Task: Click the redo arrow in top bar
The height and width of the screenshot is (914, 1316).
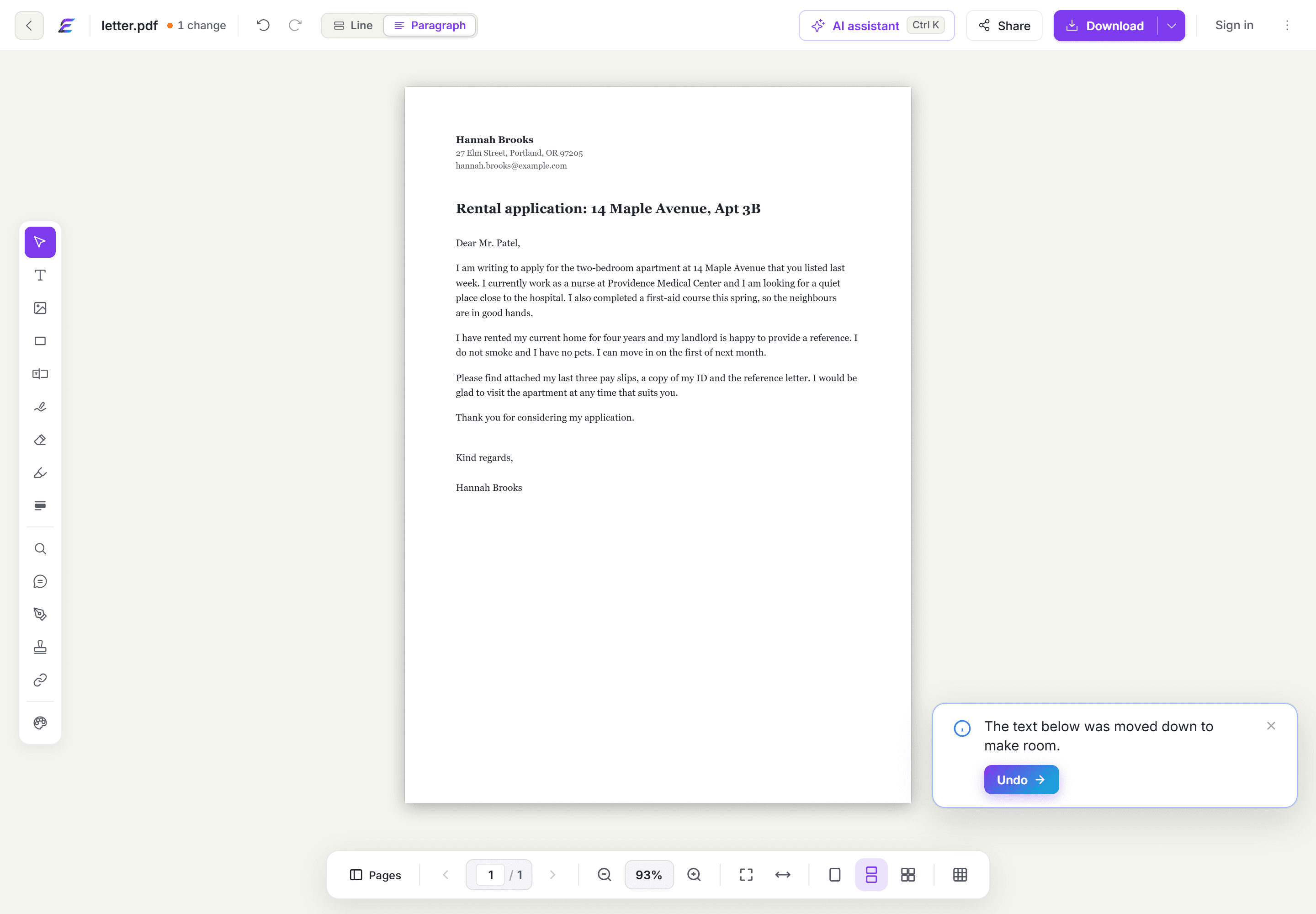Action: 295,25
